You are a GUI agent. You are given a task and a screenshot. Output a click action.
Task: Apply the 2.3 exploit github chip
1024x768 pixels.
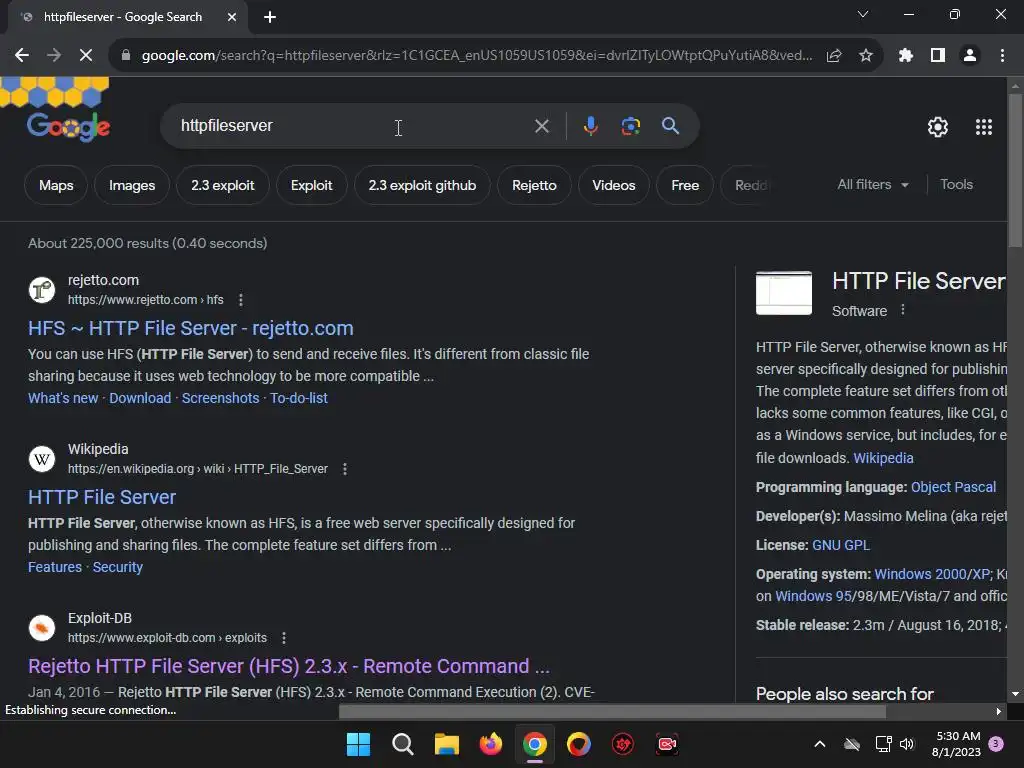click(x=422, y=185)
